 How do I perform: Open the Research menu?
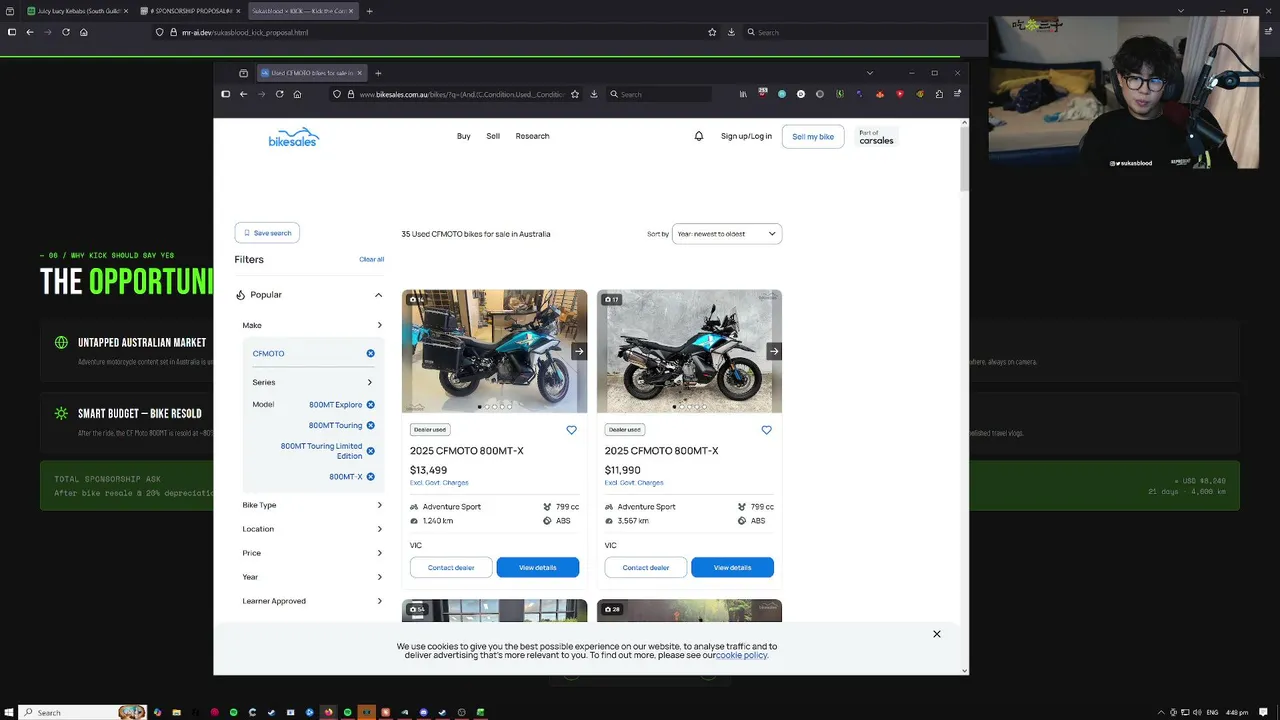[532, 136]
